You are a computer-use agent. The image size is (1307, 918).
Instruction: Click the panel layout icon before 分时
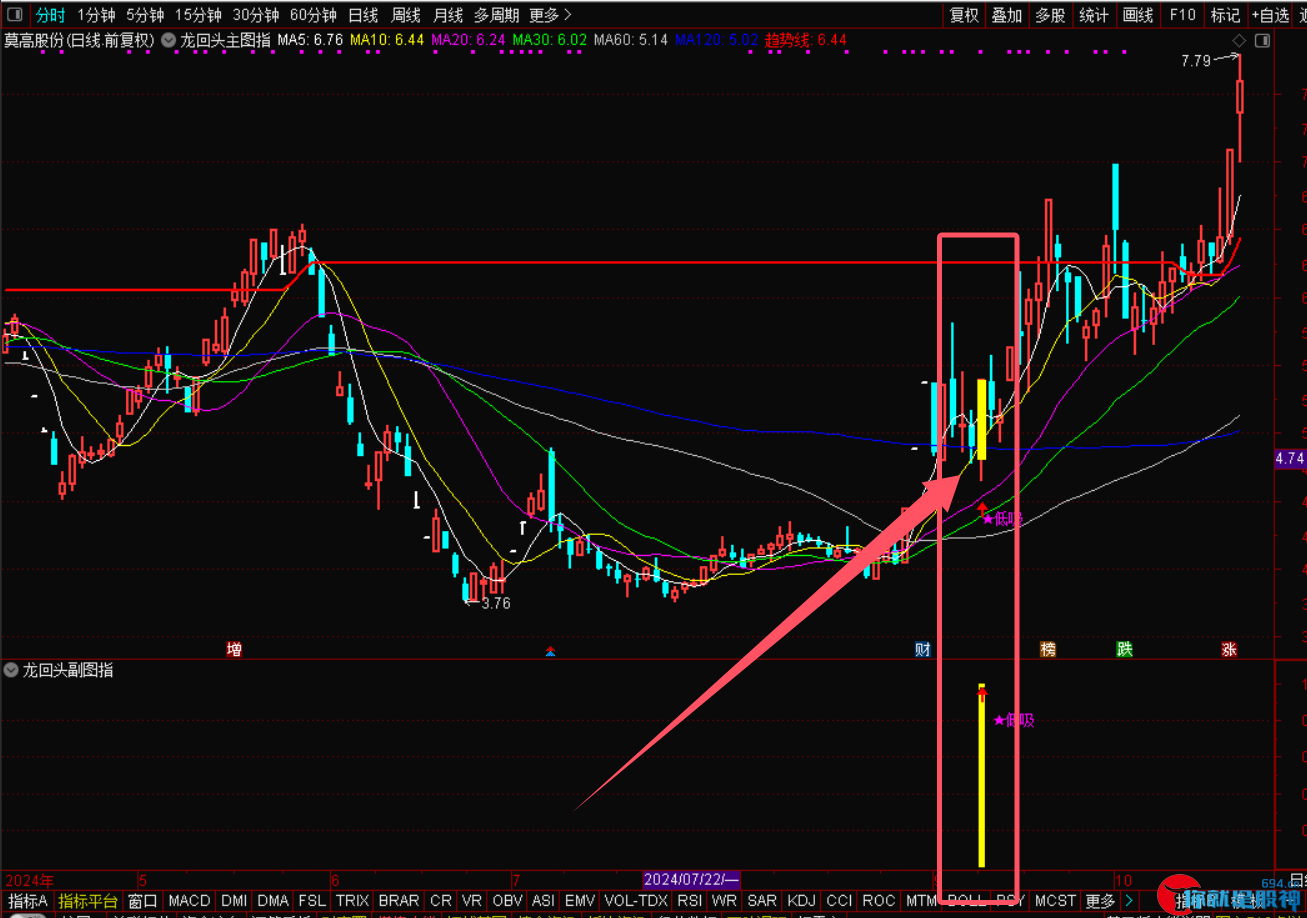click(15, 15)
